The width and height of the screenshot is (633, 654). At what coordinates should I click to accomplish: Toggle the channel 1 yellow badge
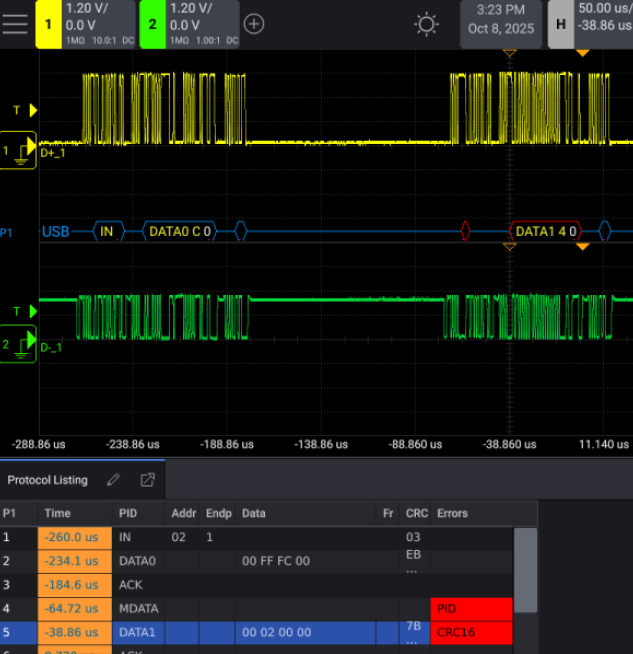click(48, 24)
